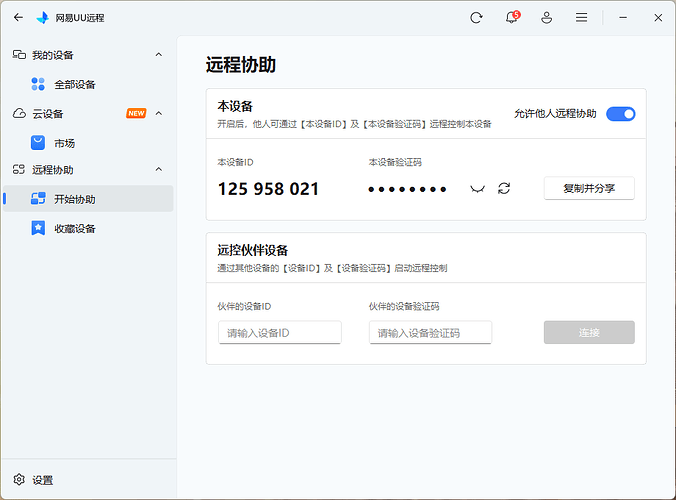Click the 远程协助 page title
The image size is (676, 500).
[241, 65]
